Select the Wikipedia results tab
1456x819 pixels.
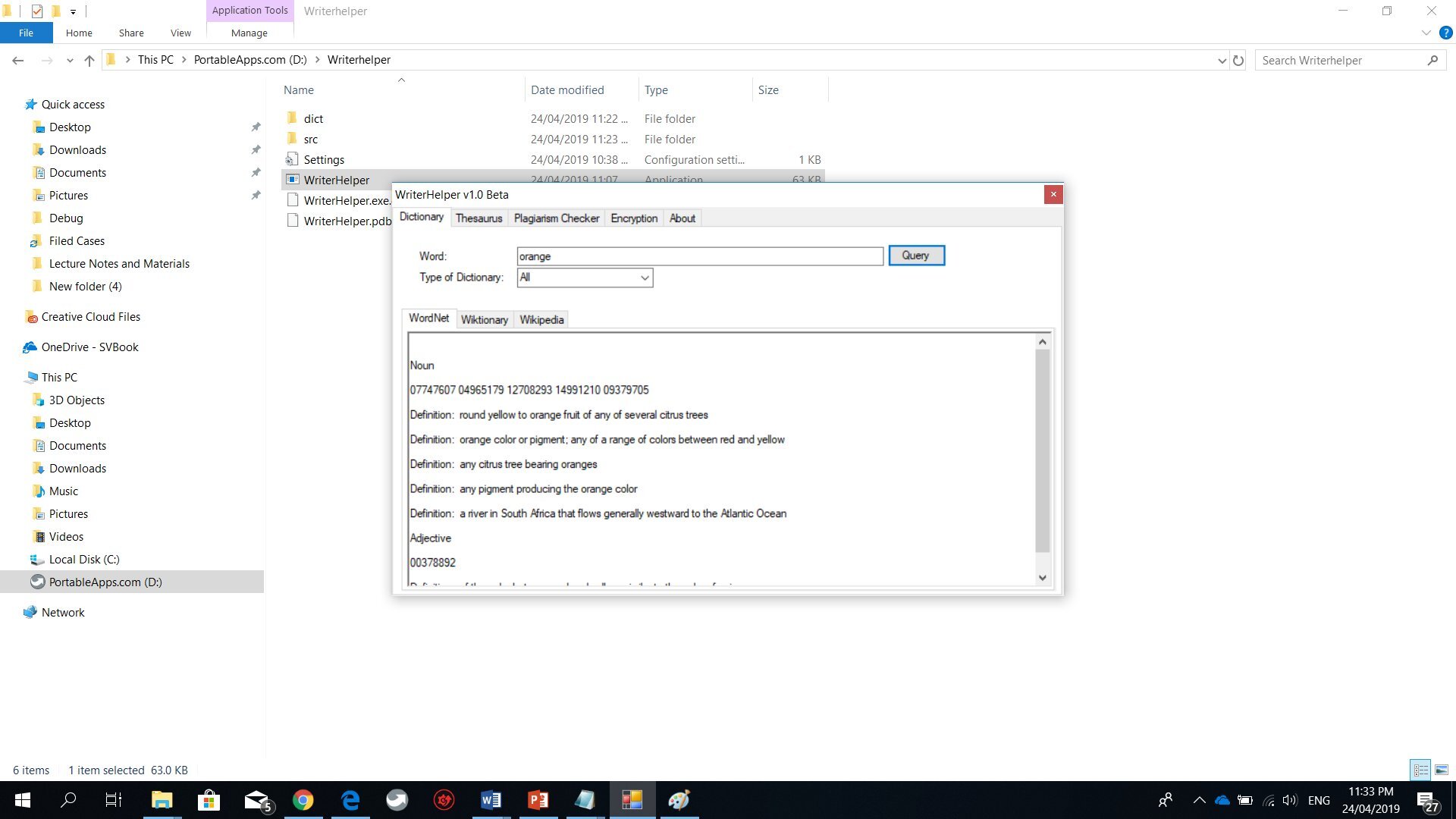click(541, 320)
